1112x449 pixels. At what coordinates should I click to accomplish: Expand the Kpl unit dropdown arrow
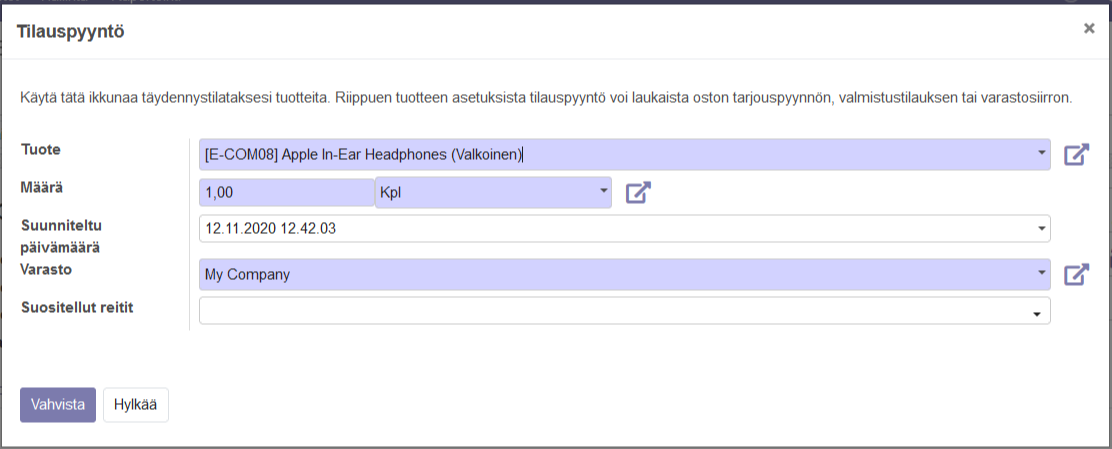pyautogui.click(x=604, y=190)
